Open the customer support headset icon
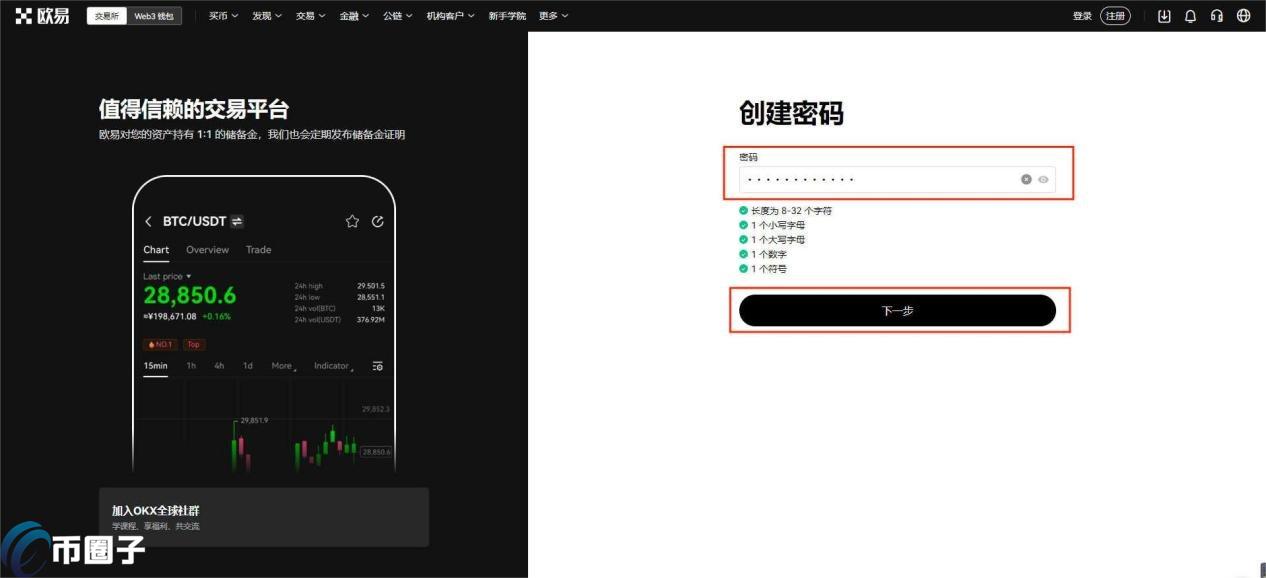Viewport: 1266px width, 578px height. 1217,16
